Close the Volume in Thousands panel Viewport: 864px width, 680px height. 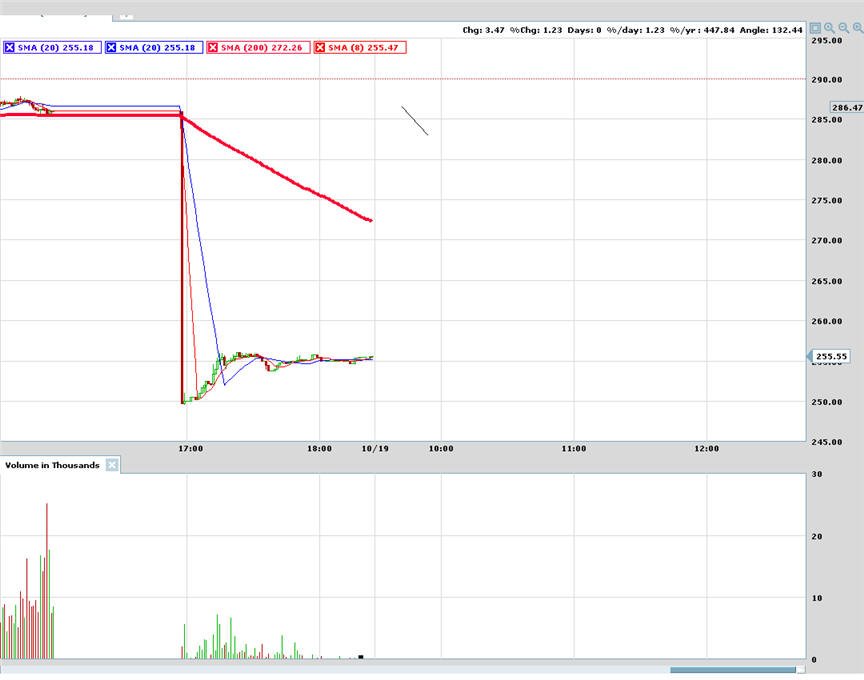pos(112,465)
